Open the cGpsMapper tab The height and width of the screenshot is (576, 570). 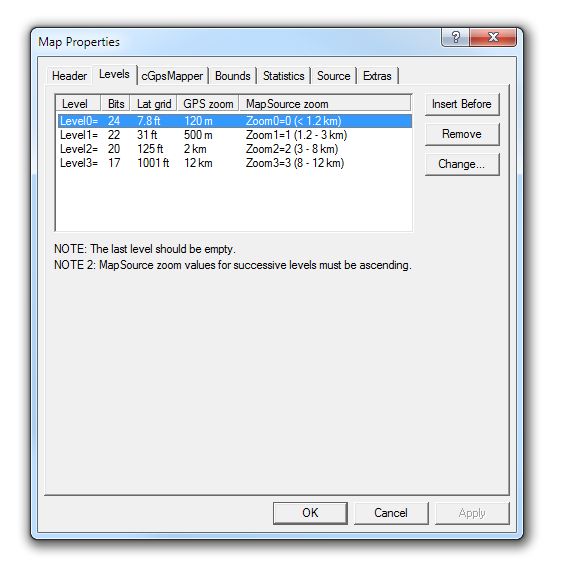pyautogui.click(x=172, y=76)
